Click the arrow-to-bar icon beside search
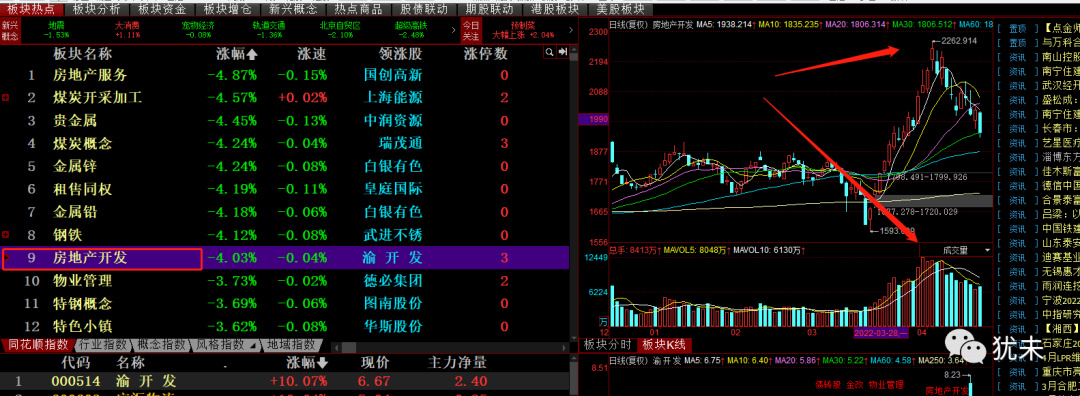The height and width of the screenshot is (396, 1080). [x=563, y=52]
